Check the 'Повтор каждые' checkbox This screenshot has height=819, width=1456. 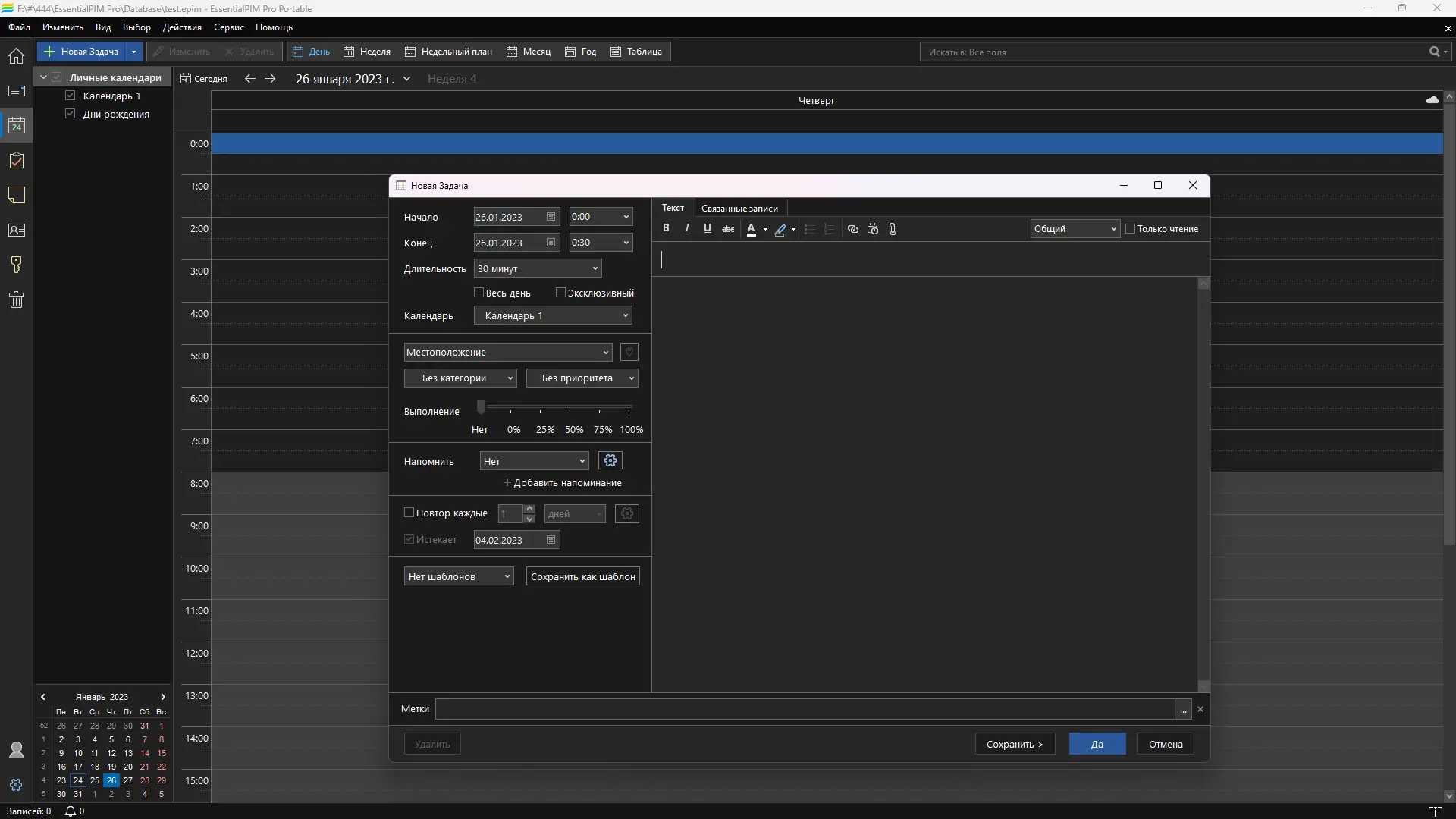[x=409, y=513]
